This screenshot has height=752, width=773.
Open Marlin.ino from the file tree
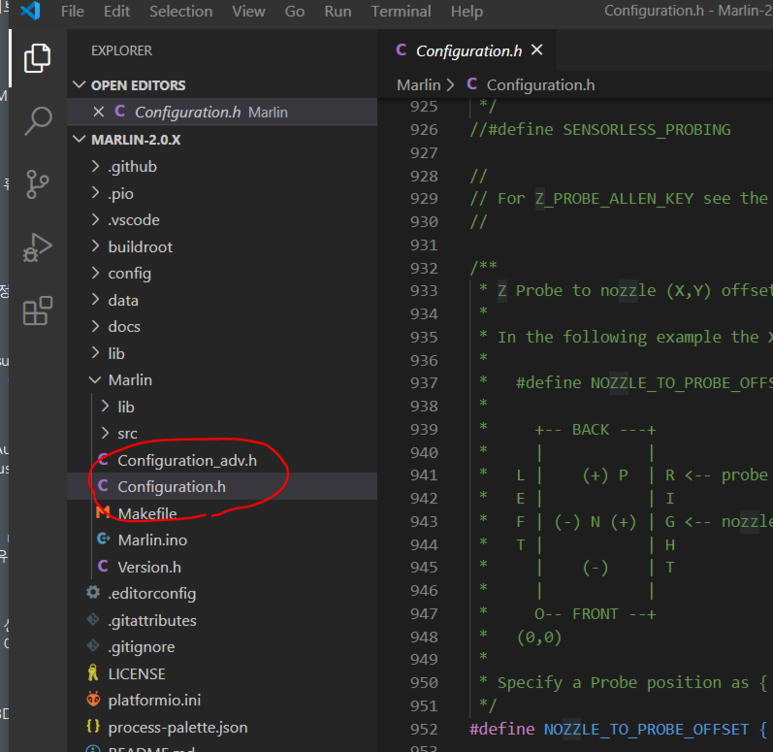pos(152,540)
